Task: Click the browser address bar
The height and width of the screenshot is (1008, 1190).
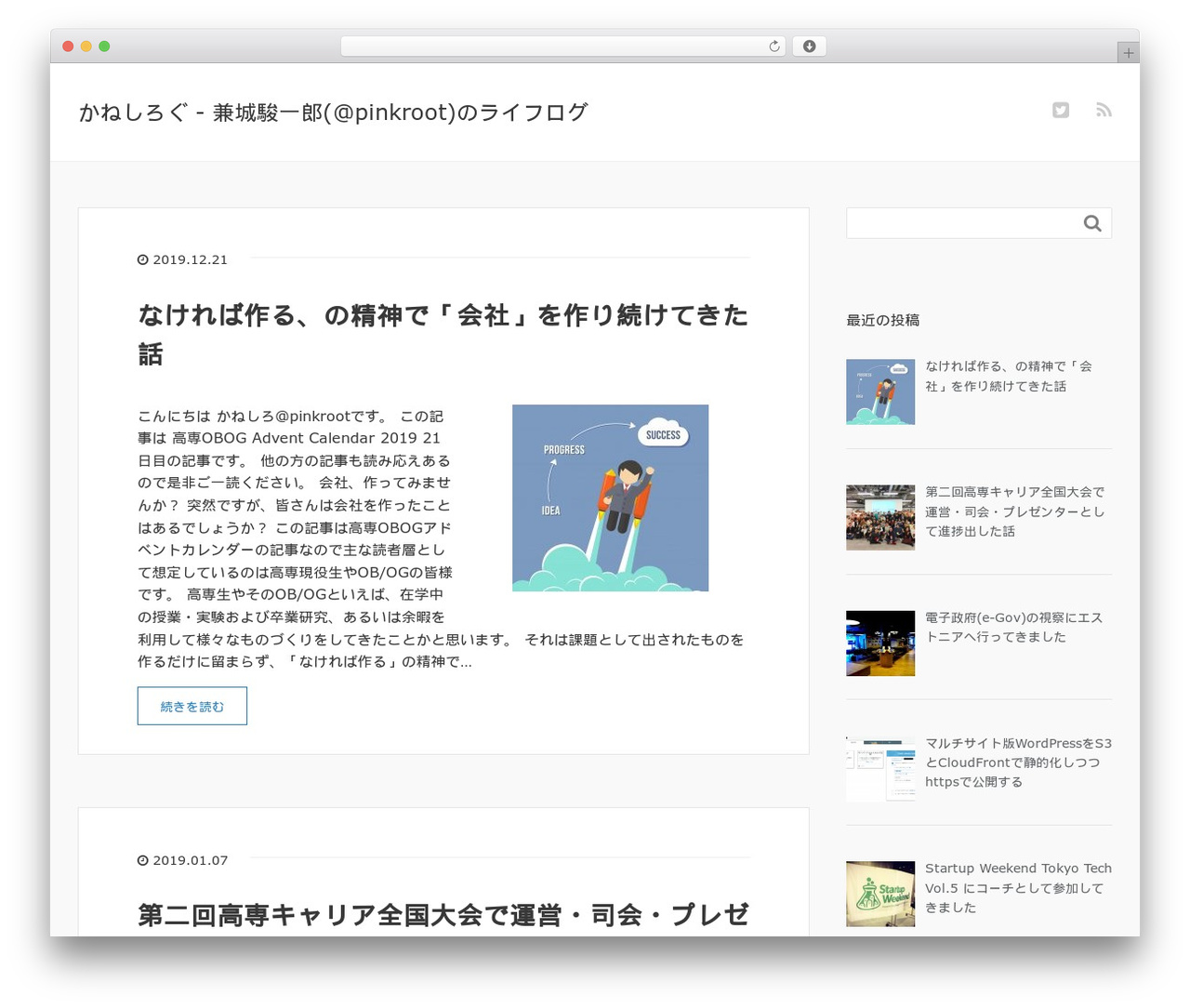Action: [562, 46]
